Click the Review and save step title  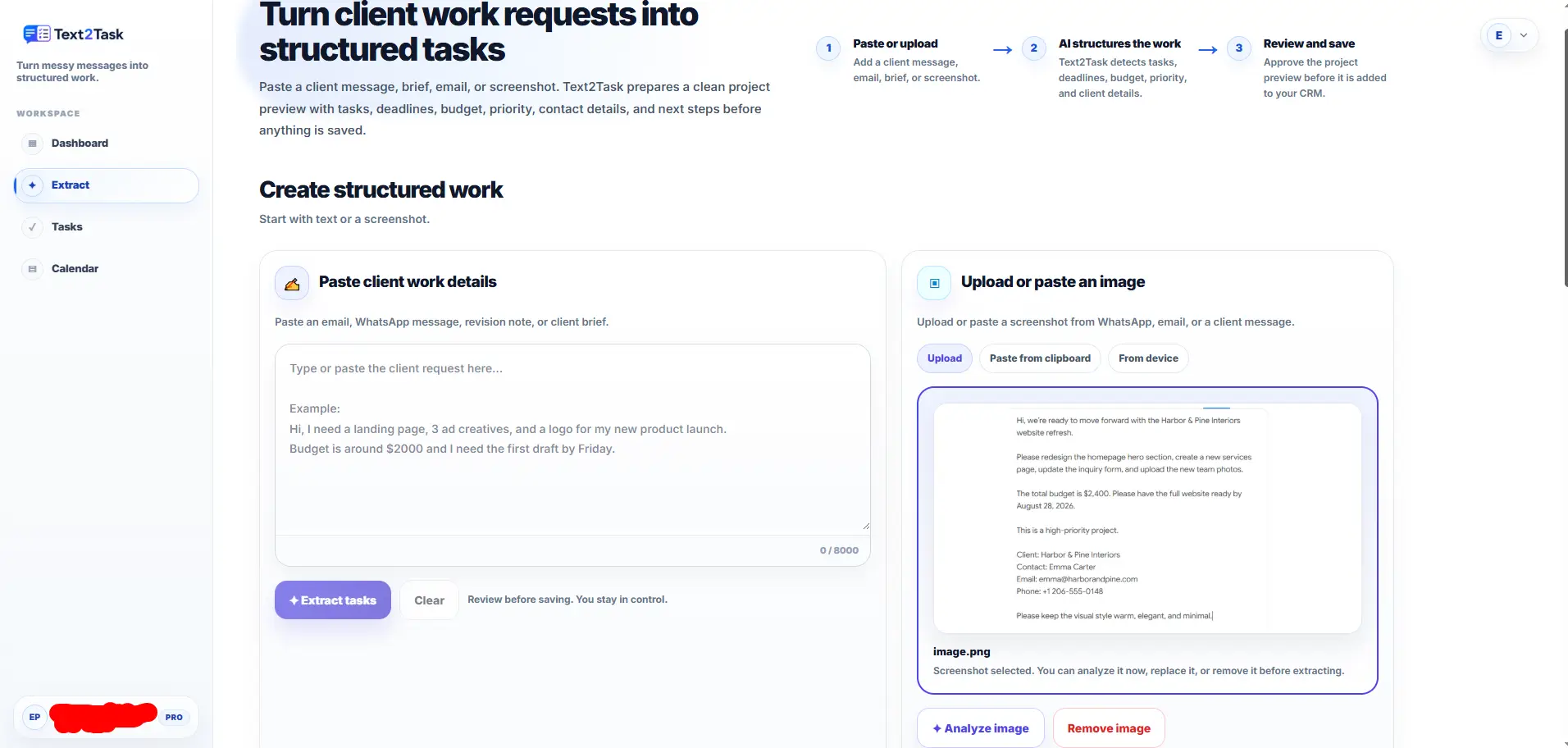click(x=1309, y=43)
